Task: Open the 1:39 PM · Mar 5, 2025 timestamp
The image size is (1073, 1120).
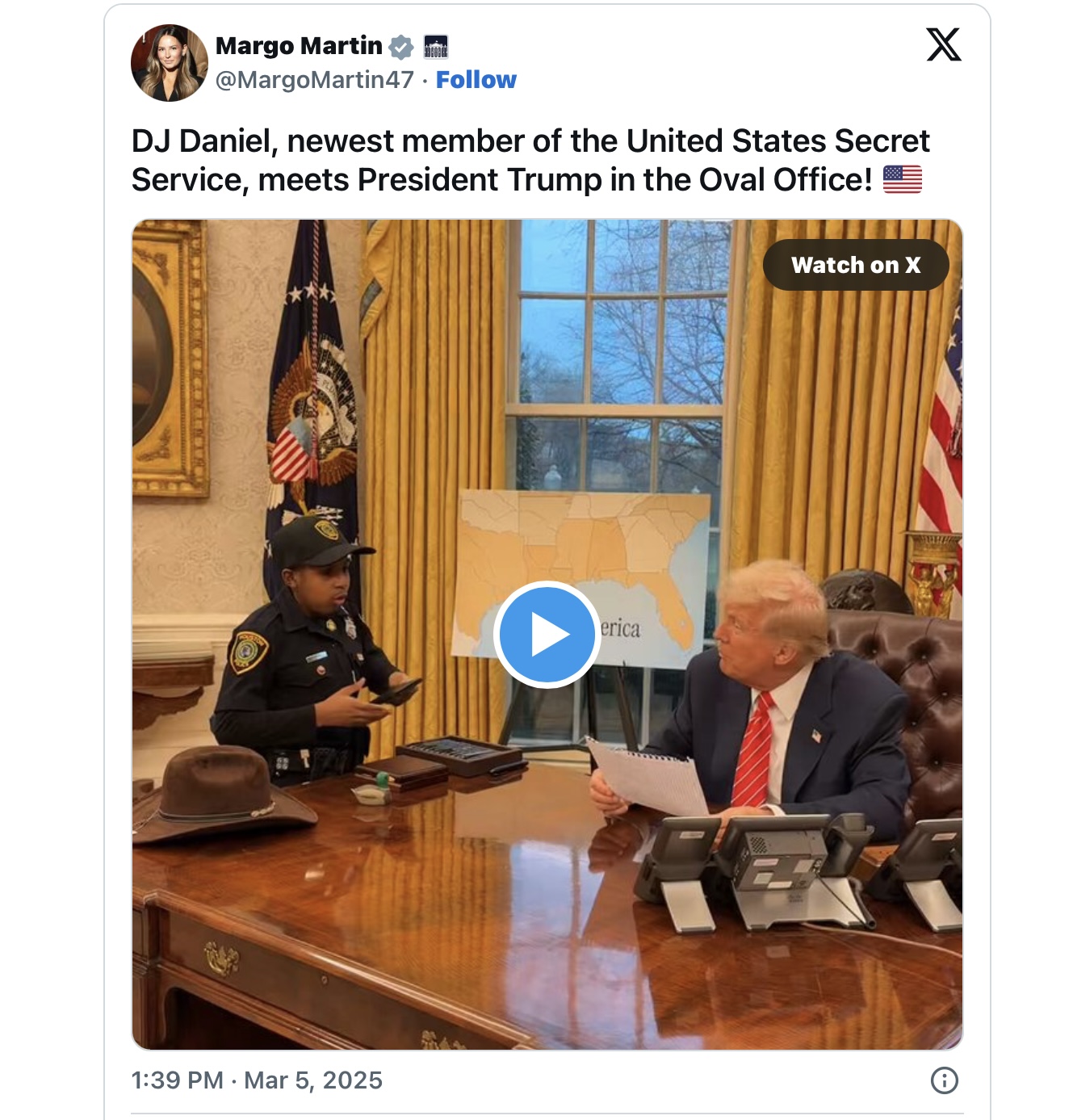Action: 257,1080
